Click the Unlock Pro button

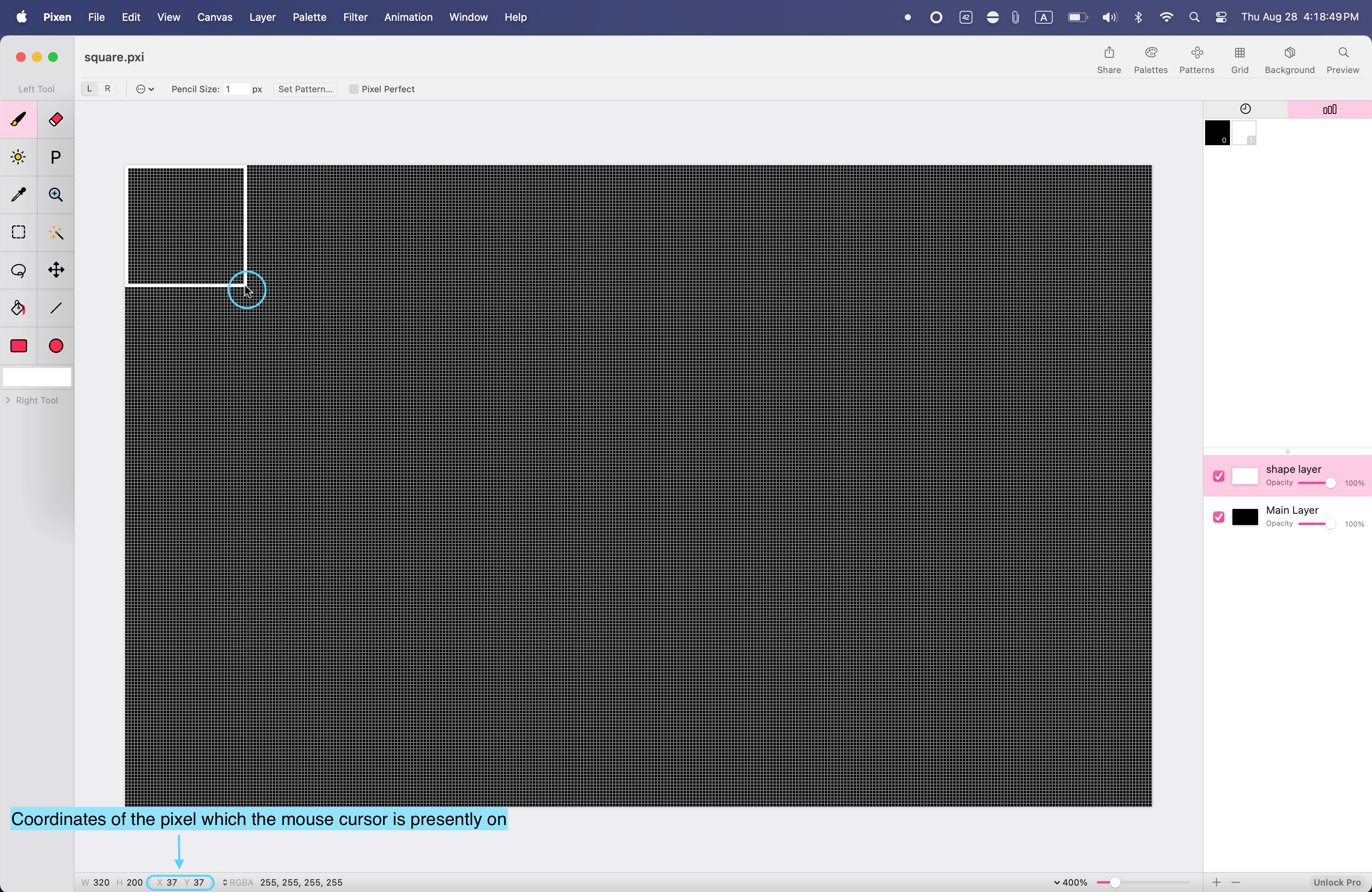pos(1336,882)
